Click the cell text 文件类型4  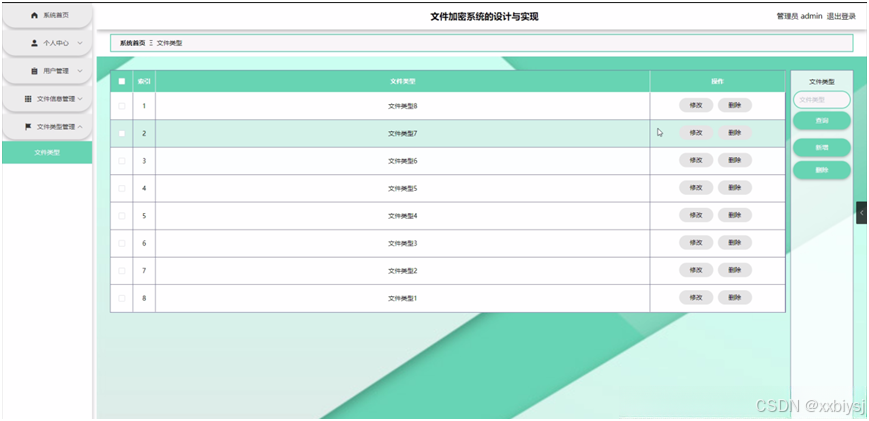pos(402,215)
